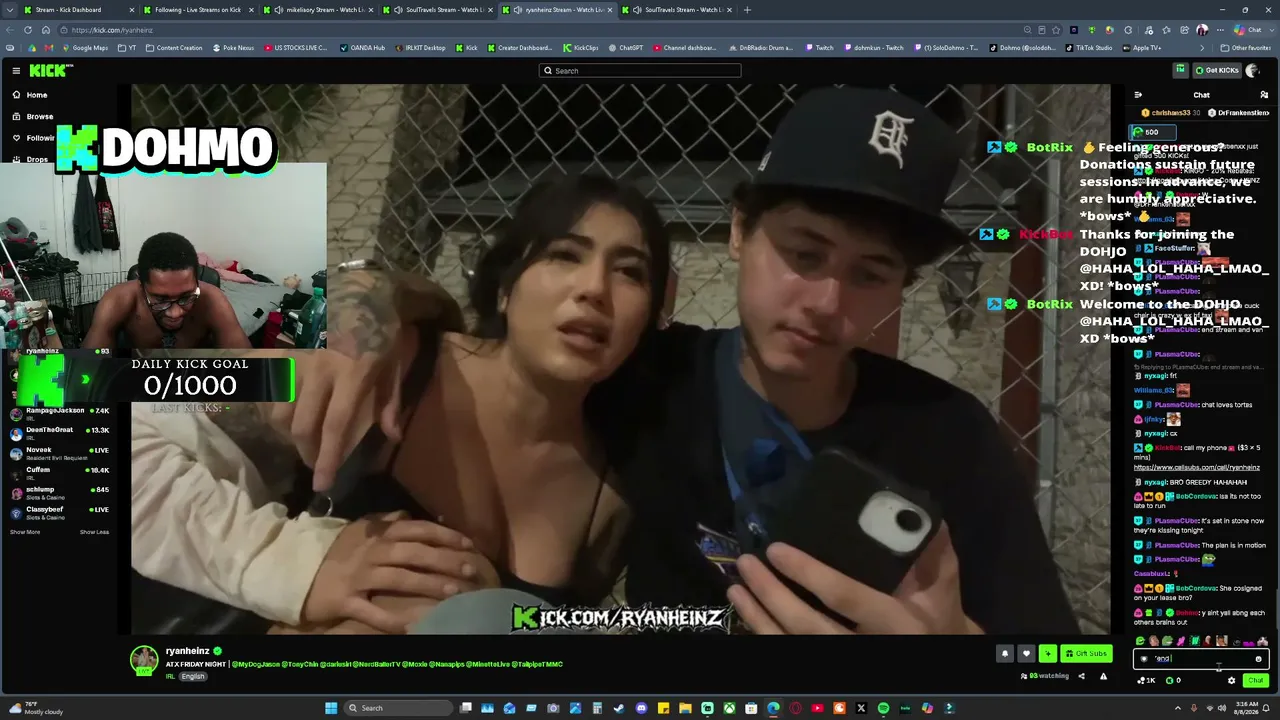Open the emote picker in the chat input

point(1259,659)
